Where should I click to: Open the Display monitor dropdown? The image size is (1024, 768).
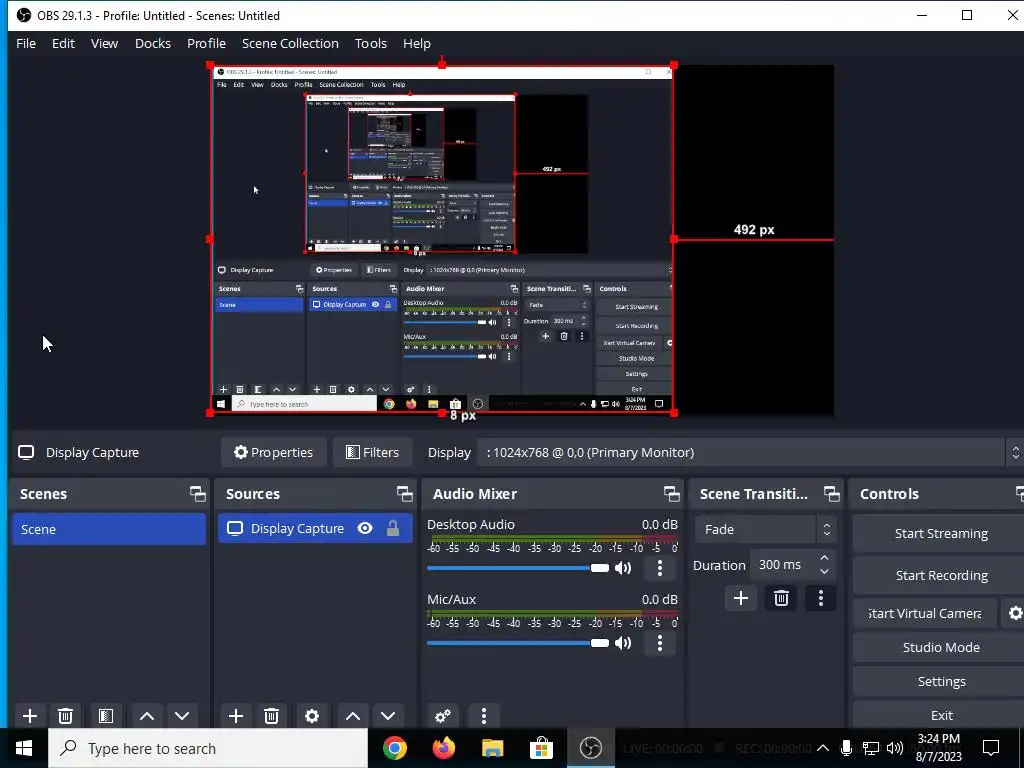(749, 452)
